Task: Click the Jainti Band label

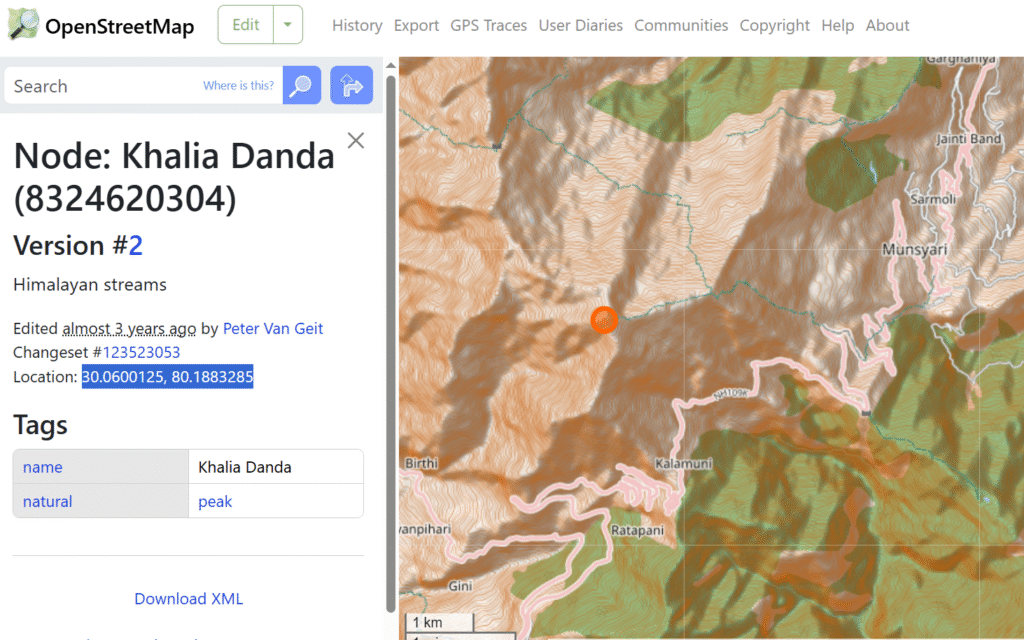Action: 968,138
